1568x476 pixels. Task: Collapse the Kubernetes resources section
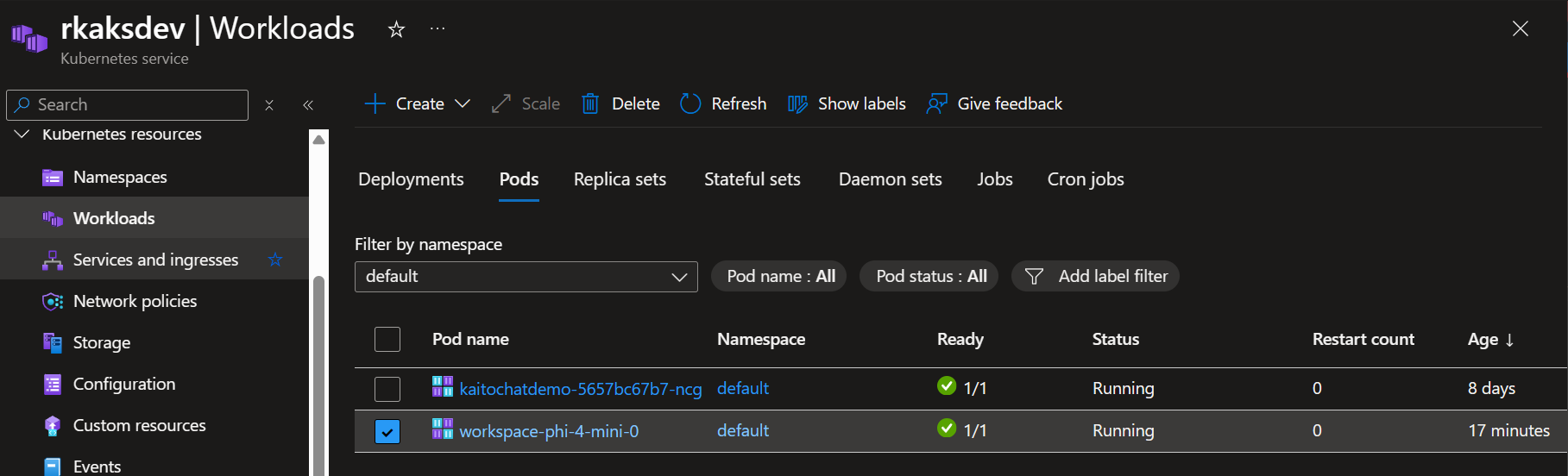point(22,135)
